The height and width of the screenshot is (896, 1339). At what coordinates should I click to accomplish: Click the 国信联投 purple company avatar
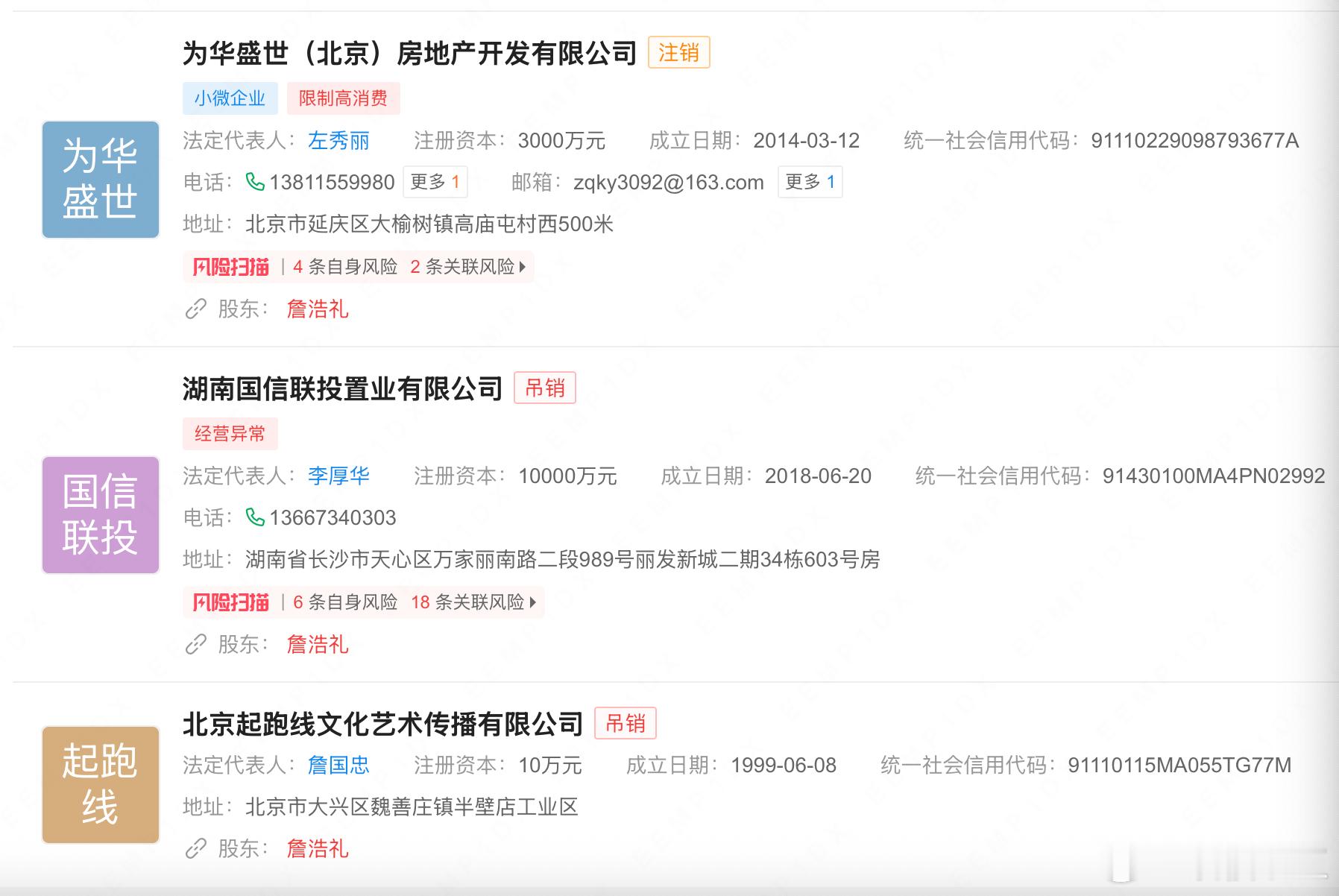[x=100, y=515]
